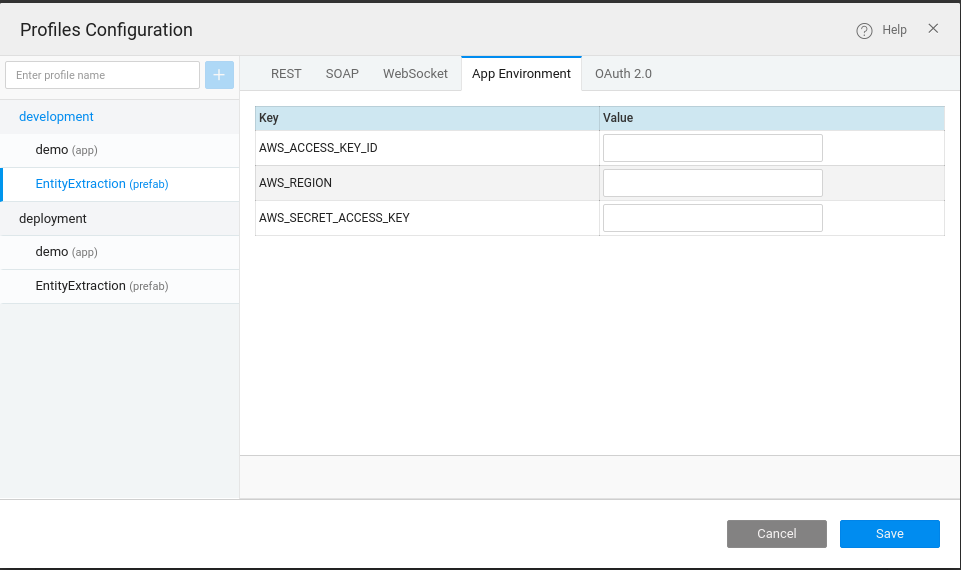
Task: Select the App Environment tab
Action: (521, 74)
